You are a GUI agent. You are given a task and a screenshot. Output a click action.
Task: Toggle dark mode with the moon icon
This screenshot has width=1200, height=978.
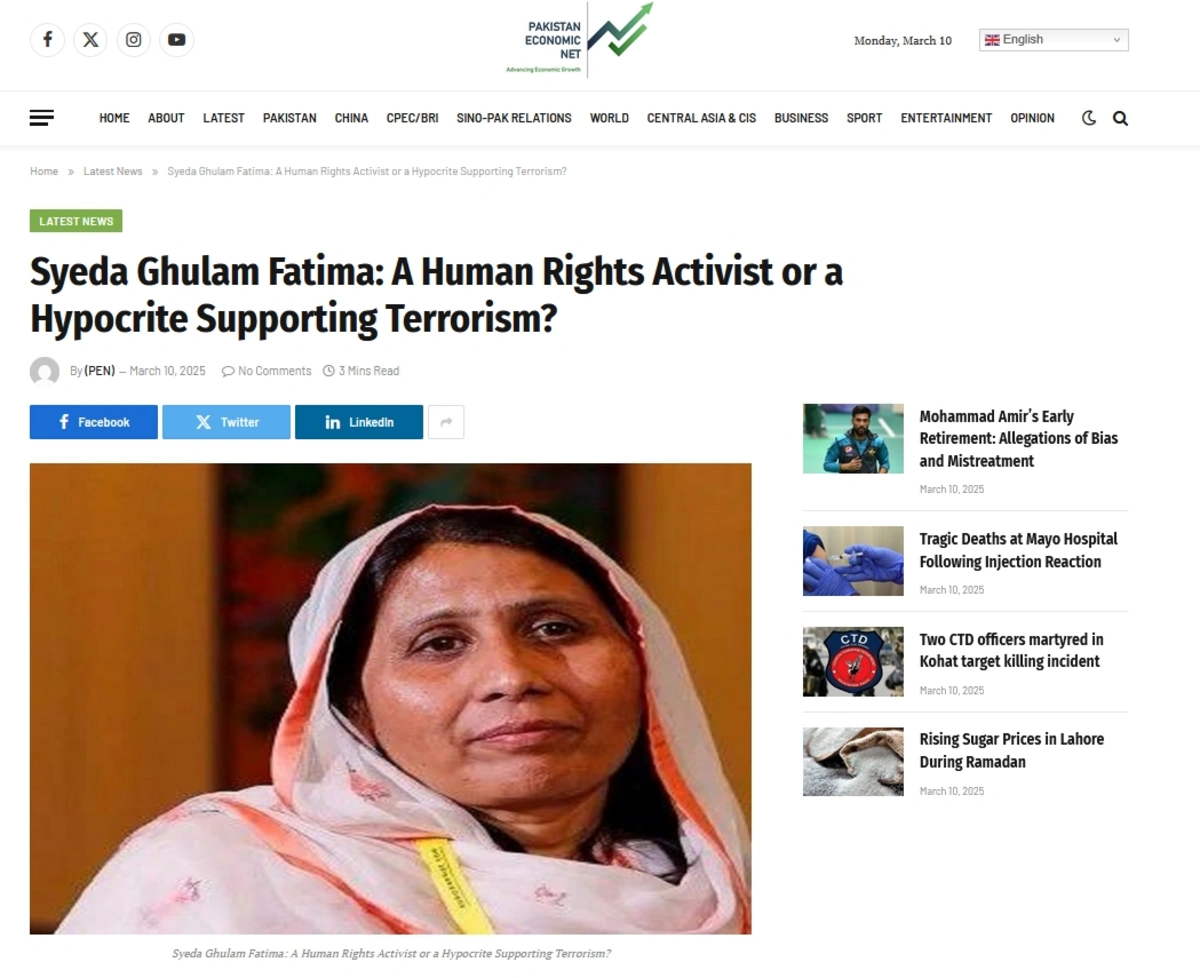(x=1089, y=118)
